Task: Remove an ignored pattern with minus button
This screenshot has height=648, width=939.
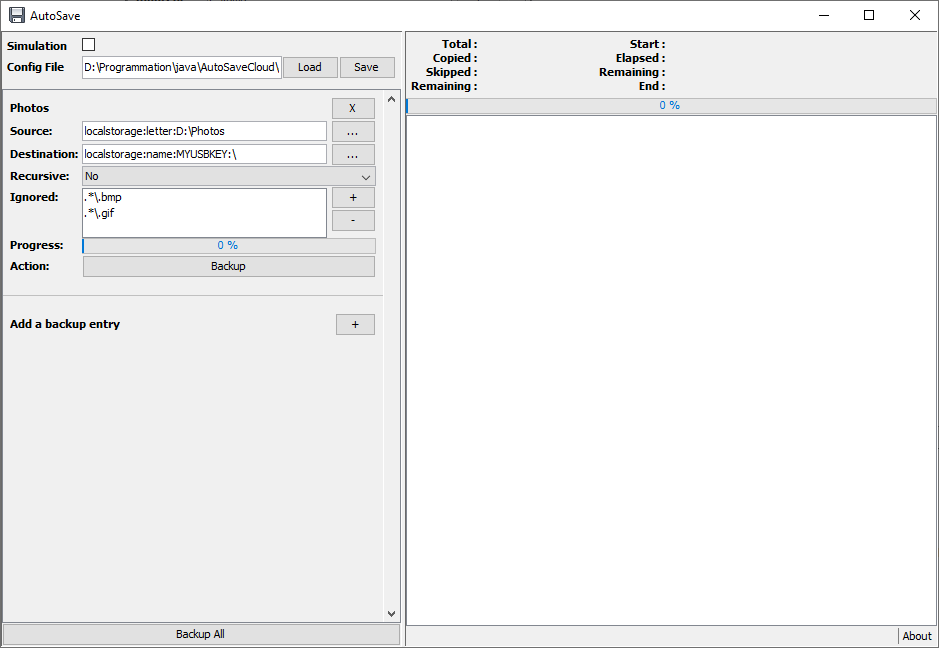Action: pyautogui.click(x=353, y=220)
